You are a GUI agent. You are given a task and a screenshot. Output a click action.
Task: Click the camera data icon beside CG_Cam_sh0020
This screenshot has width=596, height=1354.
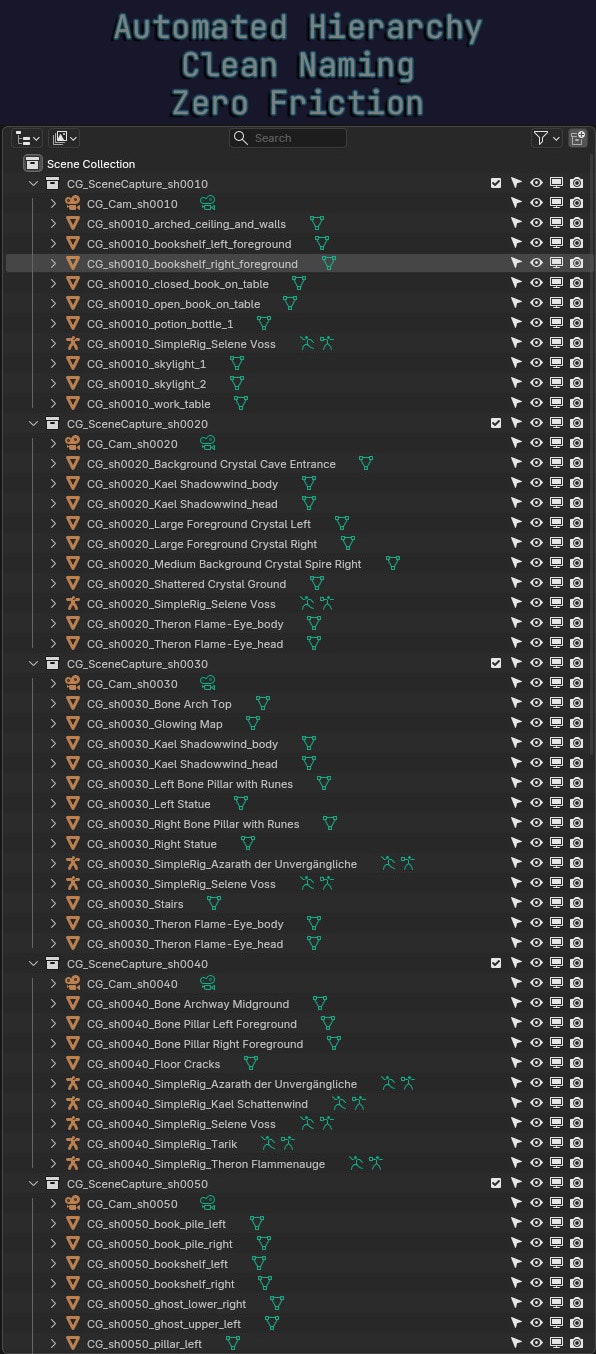[x=208, y=444]
